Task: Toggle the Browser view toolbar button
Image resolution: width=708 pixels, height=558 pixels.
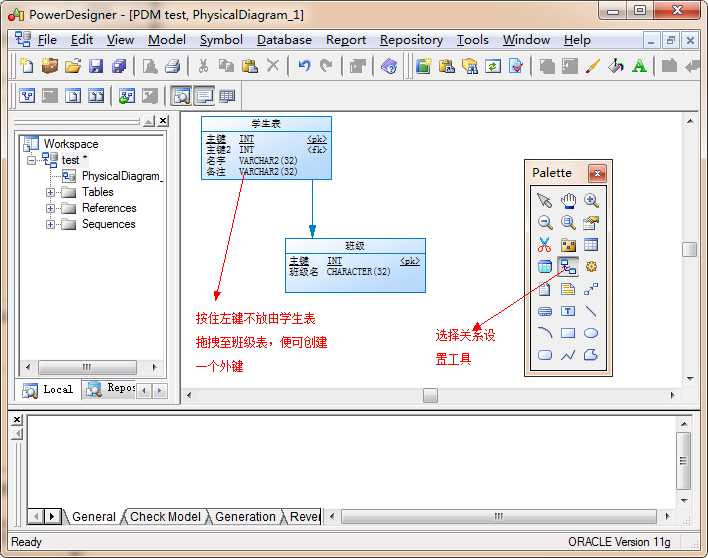Action: pos(182,96)
